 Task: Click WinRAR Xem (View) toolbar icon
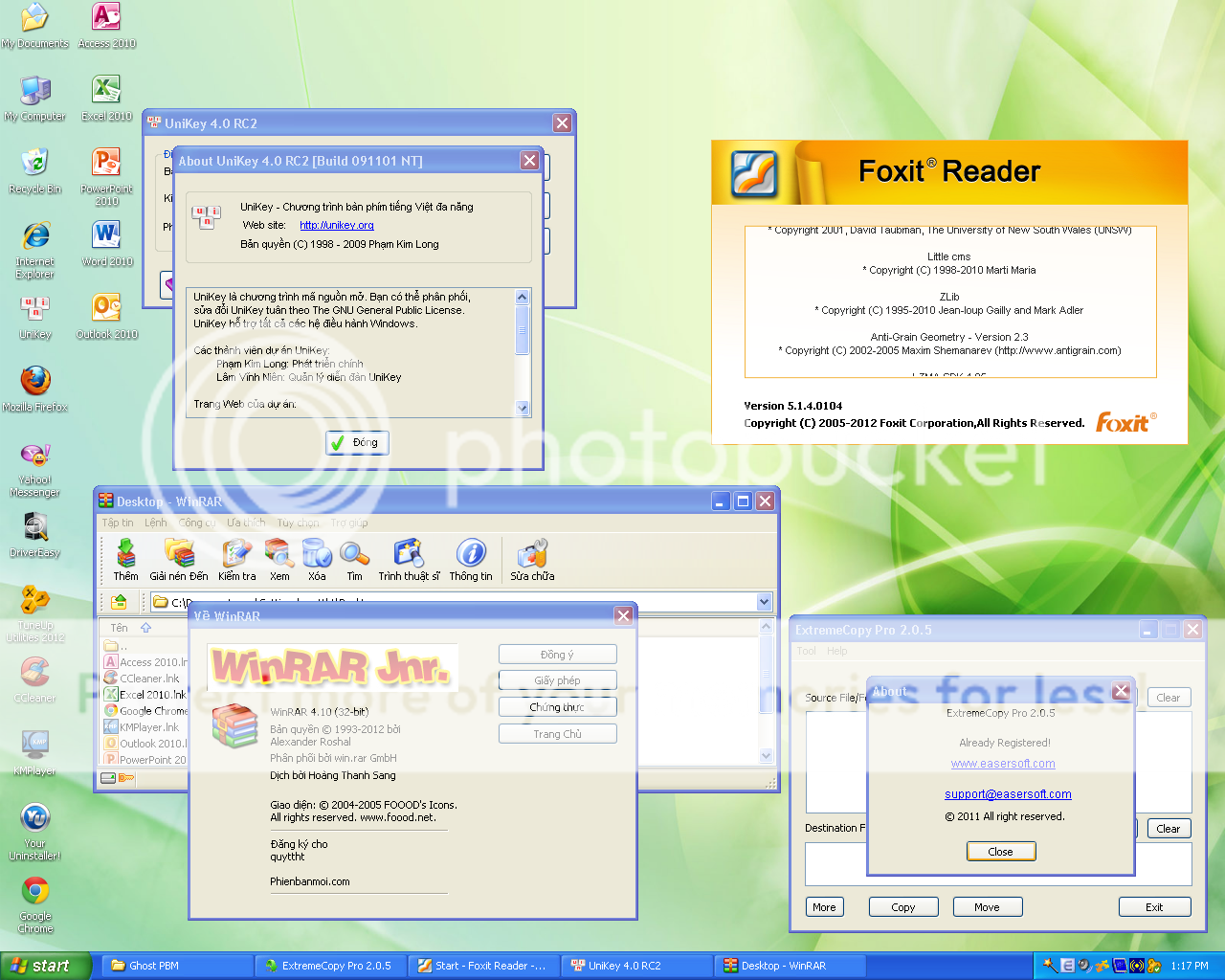tap(279, 560)
